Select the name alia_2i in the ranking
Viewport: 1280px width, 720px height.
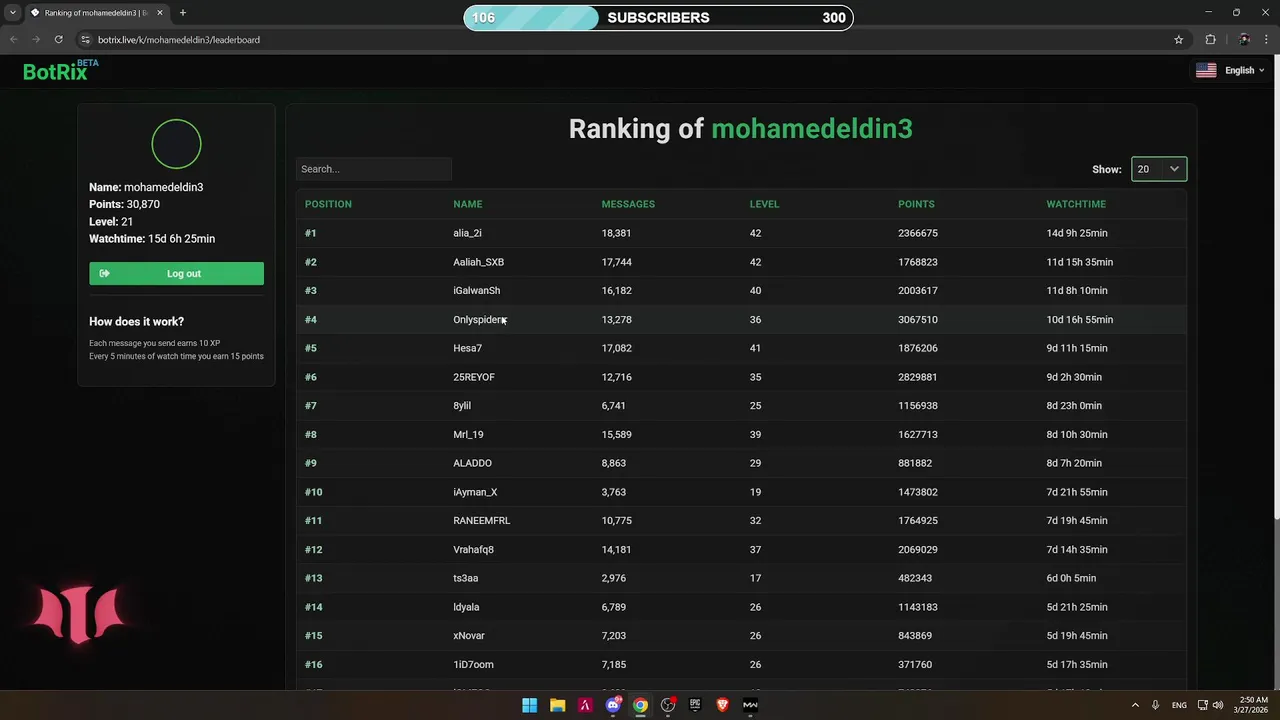pos(467,233)
